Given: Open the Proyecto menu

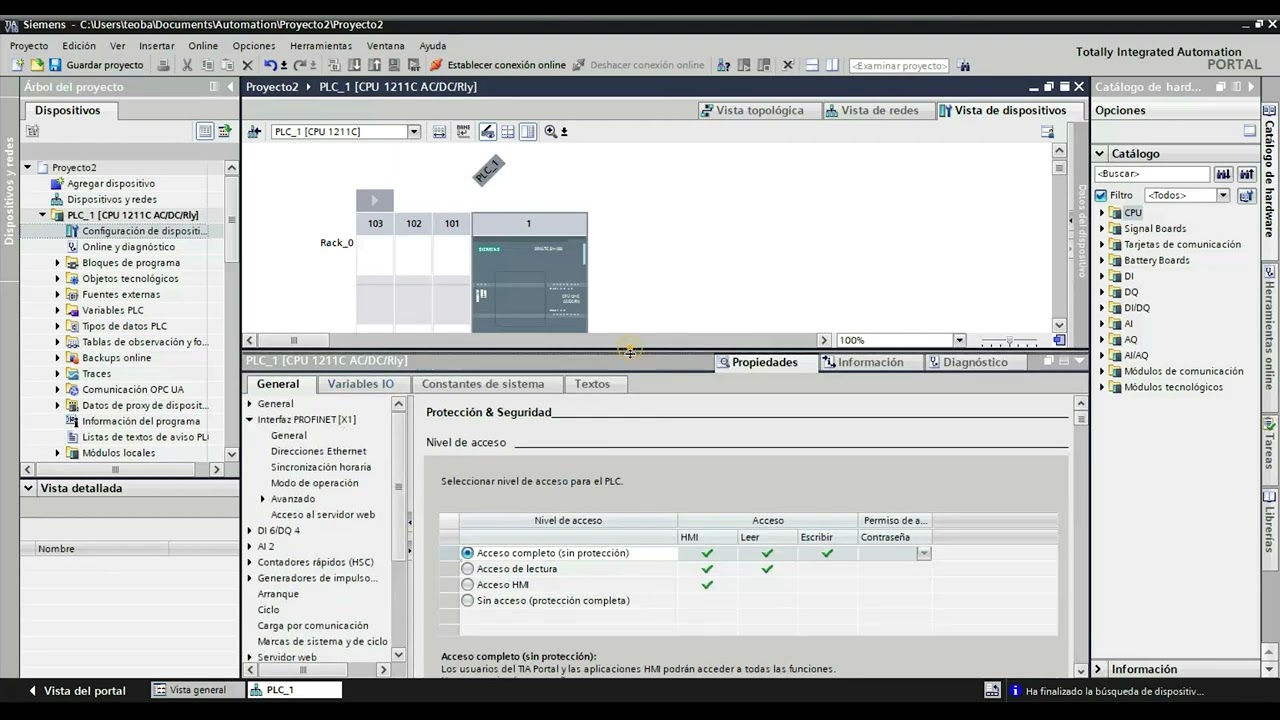Looking at the screenshot, I should point(29,46).
